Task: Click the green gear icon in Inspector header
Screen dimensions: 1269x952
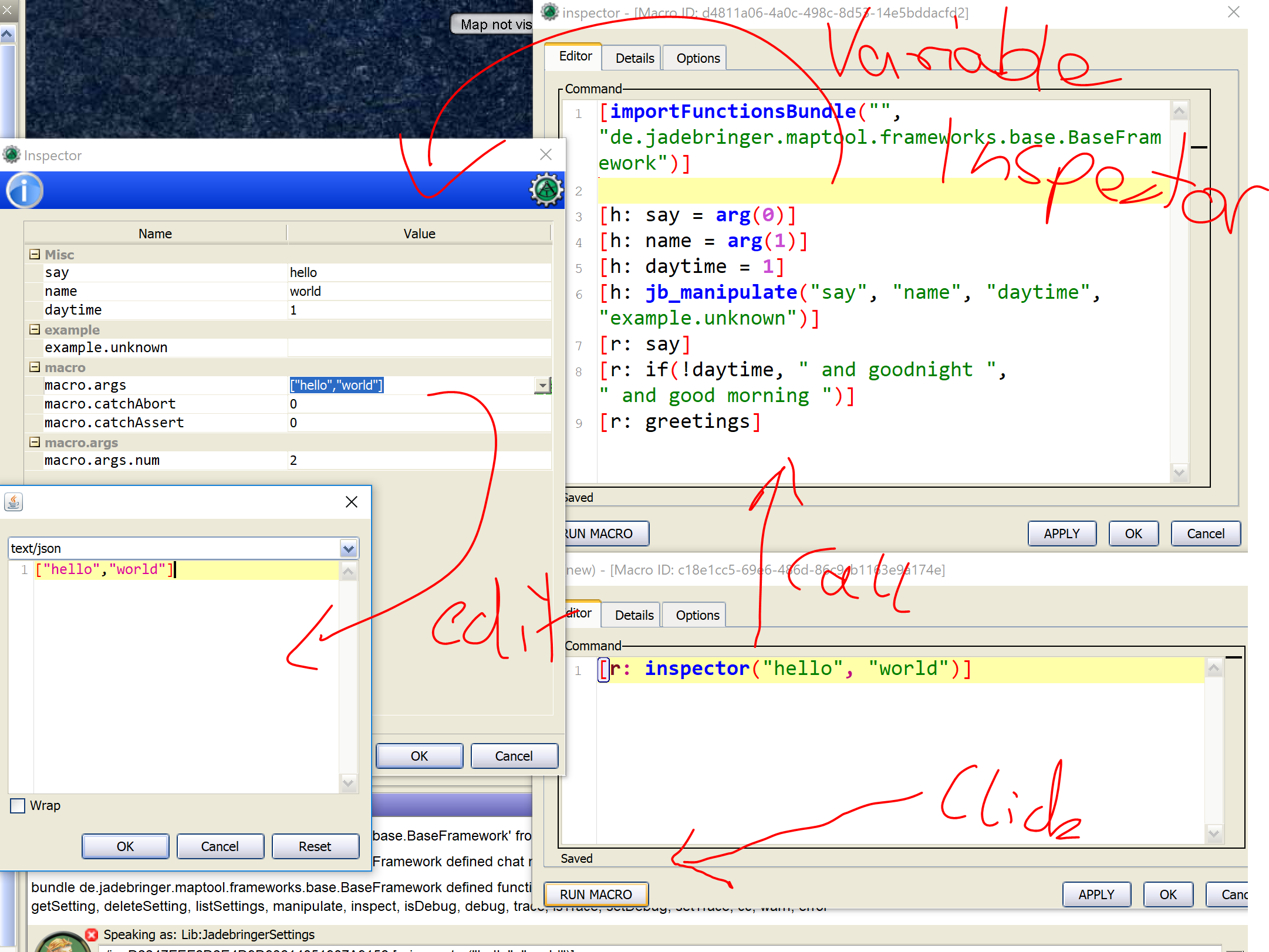Action: point(546,190)
